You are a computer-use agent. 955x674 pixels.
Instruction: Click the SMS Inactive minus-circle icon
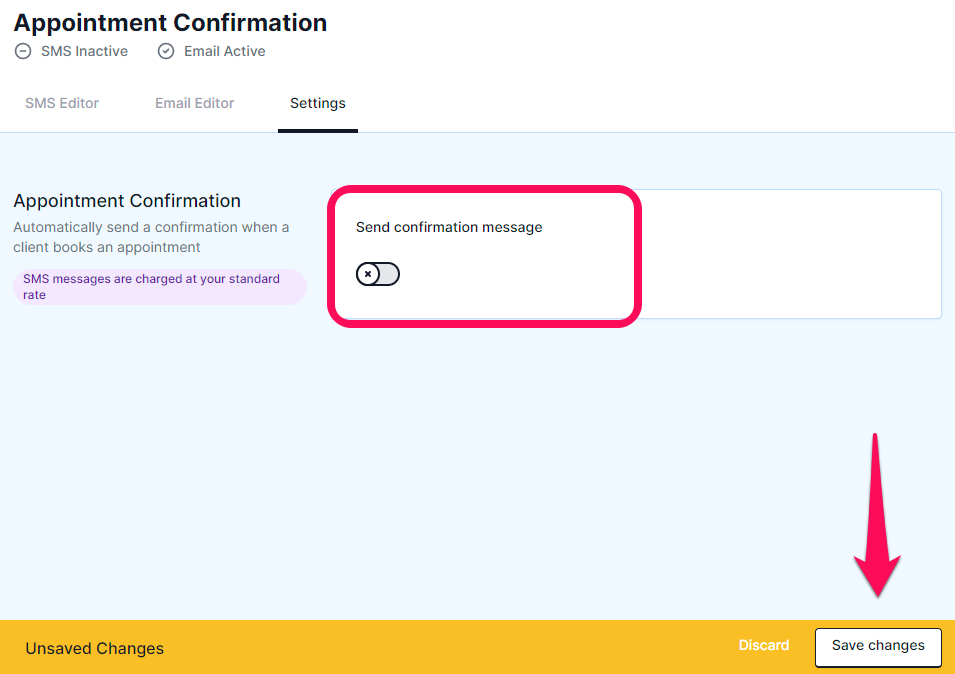click(23, 51)
